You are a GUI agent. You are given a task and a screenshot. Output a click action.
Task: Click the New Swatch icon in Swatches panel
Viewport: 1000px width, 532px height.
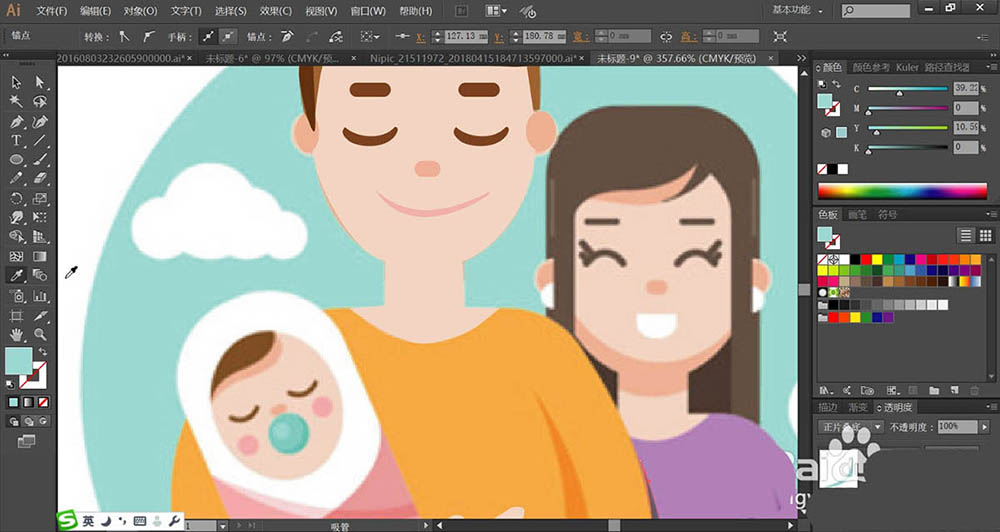coord(955,390)
